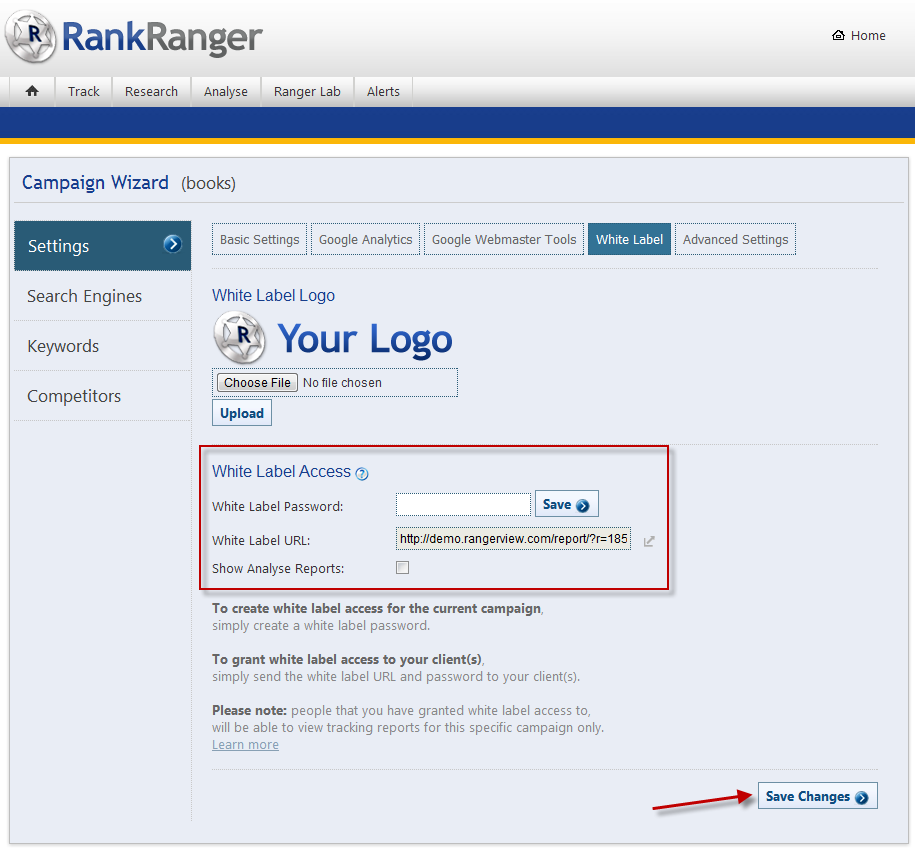Switch to Advanced Settings tab

pos(735,239)
